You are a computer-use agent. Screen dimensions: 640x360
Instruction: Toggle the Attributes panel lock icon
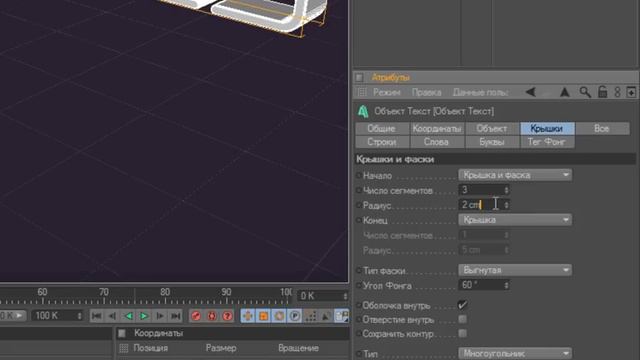(x=602, y=92)
